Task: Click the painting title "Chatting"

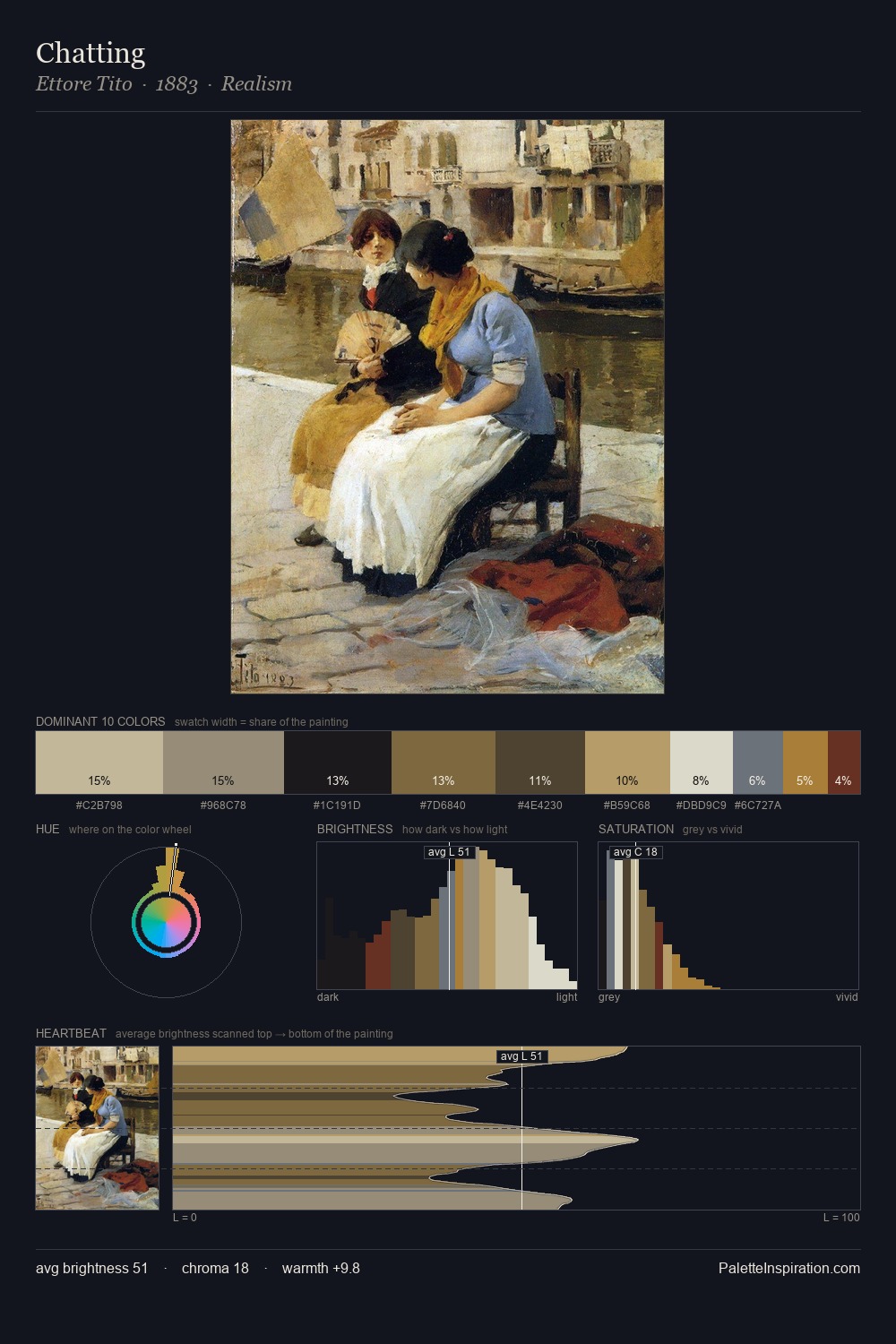Action: 90,54
